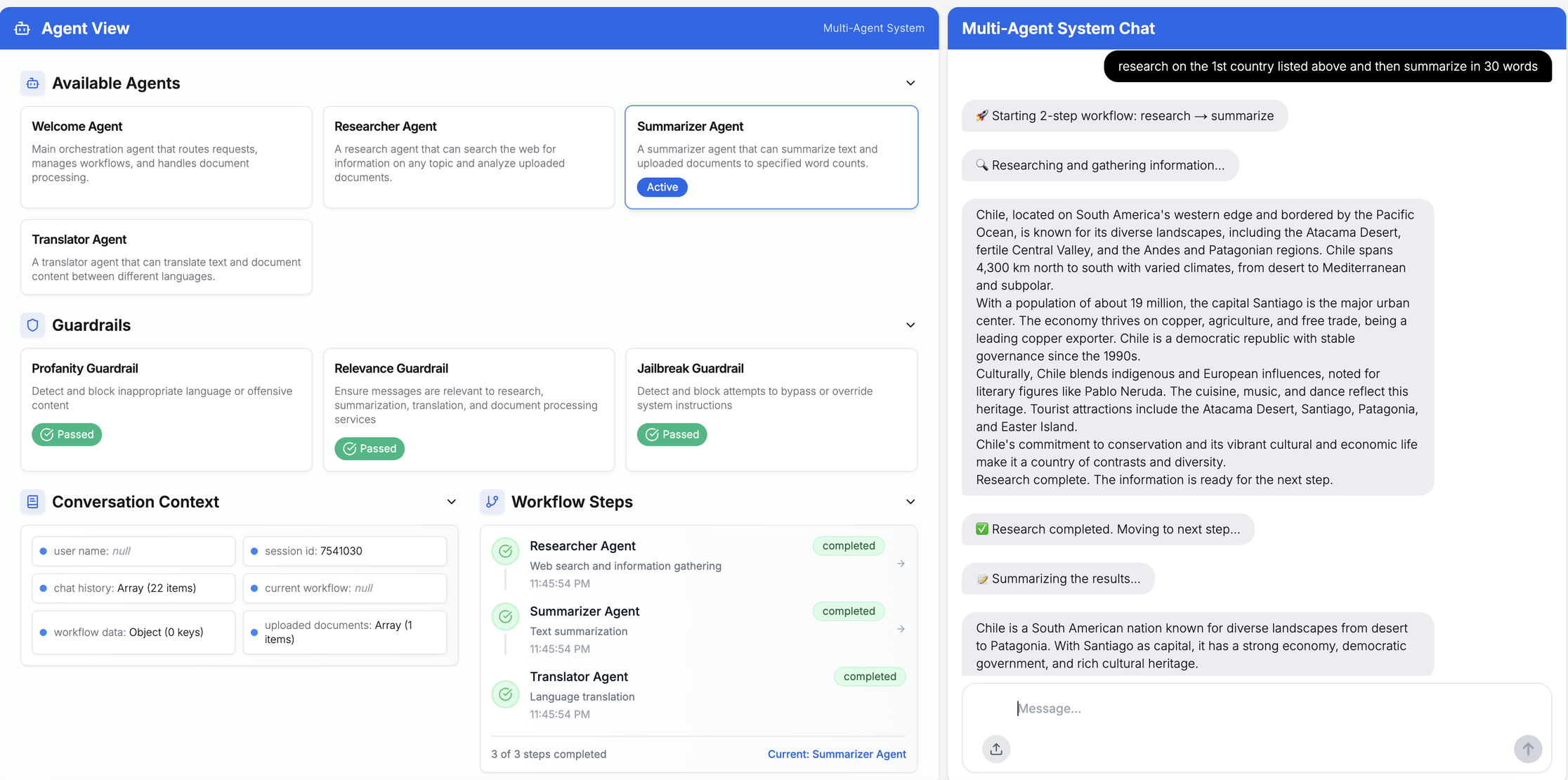The height and width of the screenshot is (780, 1568).
Task: Click Passed badge on Profanity Guardrail
Action: [67, 434]
